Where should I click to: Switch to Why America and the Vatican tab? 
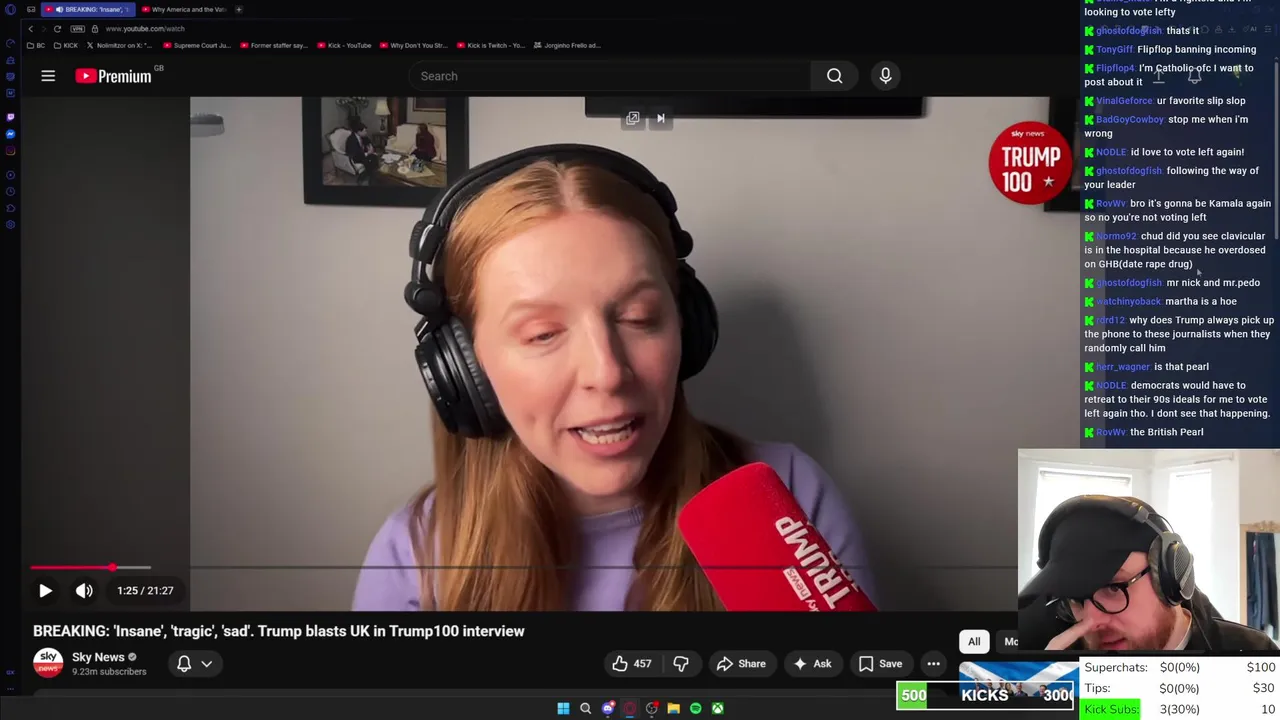(x=186, y=10)
